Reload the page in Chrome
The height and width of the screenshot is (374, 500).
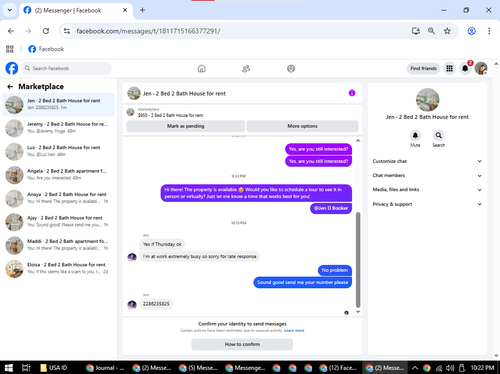coord(46,31)
